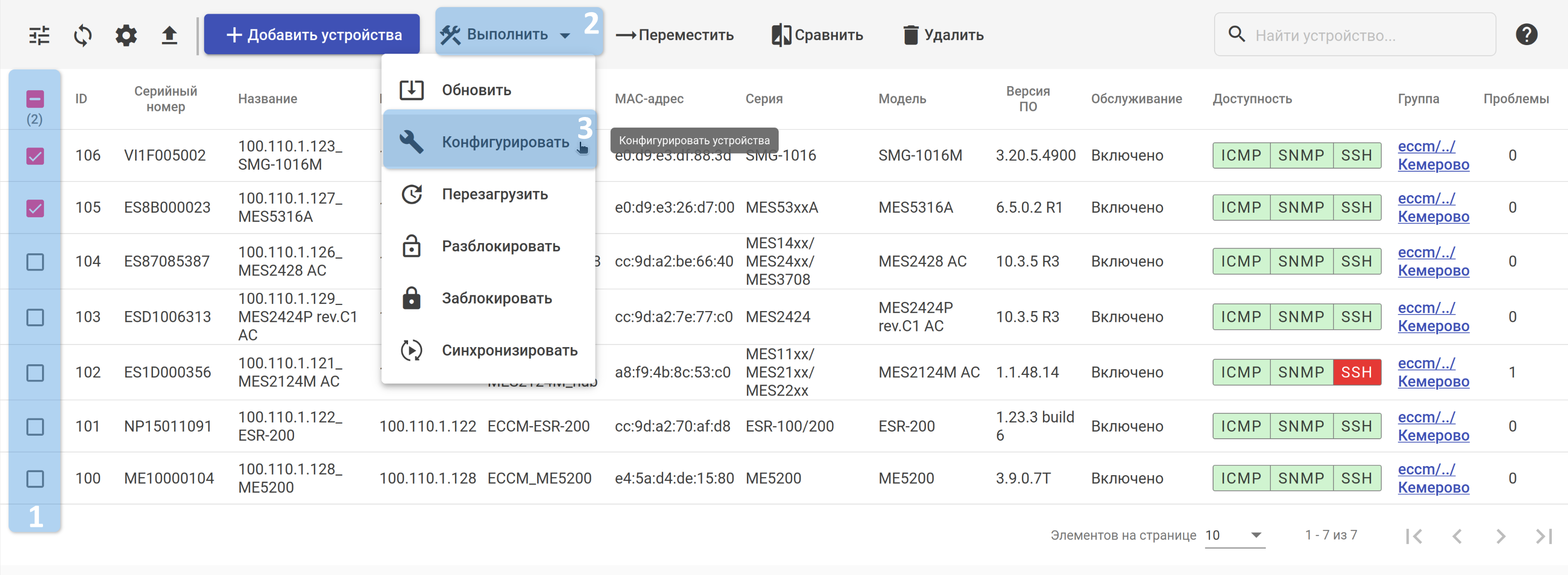Open items per page dropdown
Viewport: 1568px width, 575px height.
click(1234, 535)
